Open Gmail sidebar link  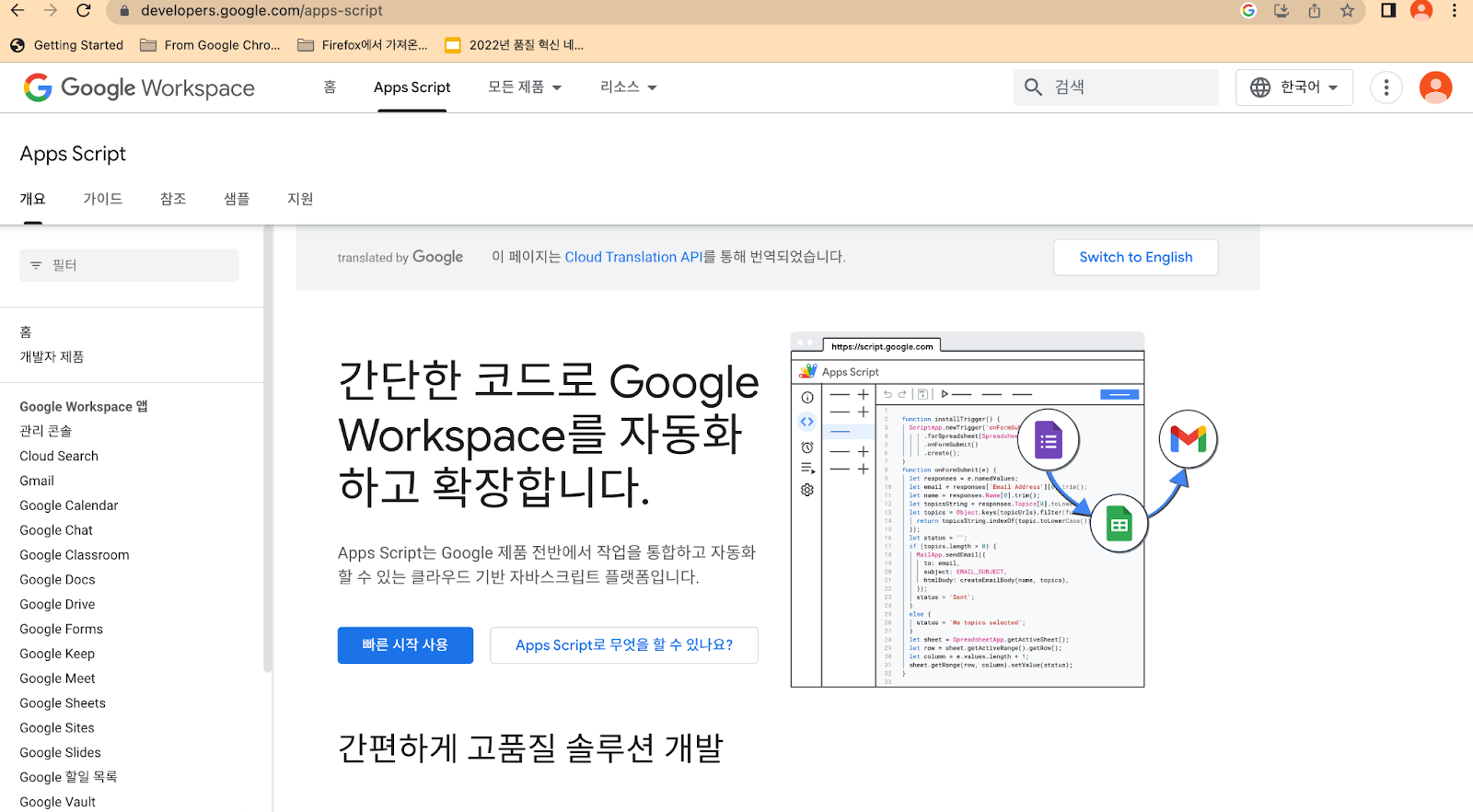tap(37, 481)
